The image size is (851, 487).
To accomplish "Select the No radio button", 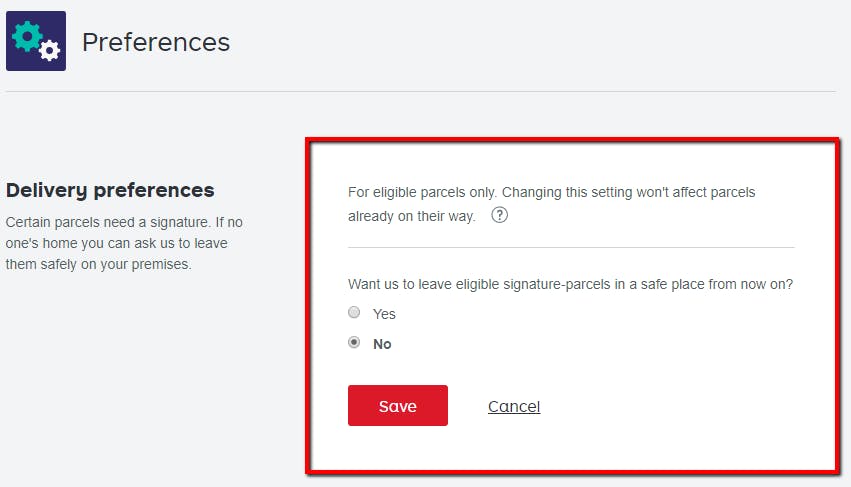I will (x=354, y=343).
